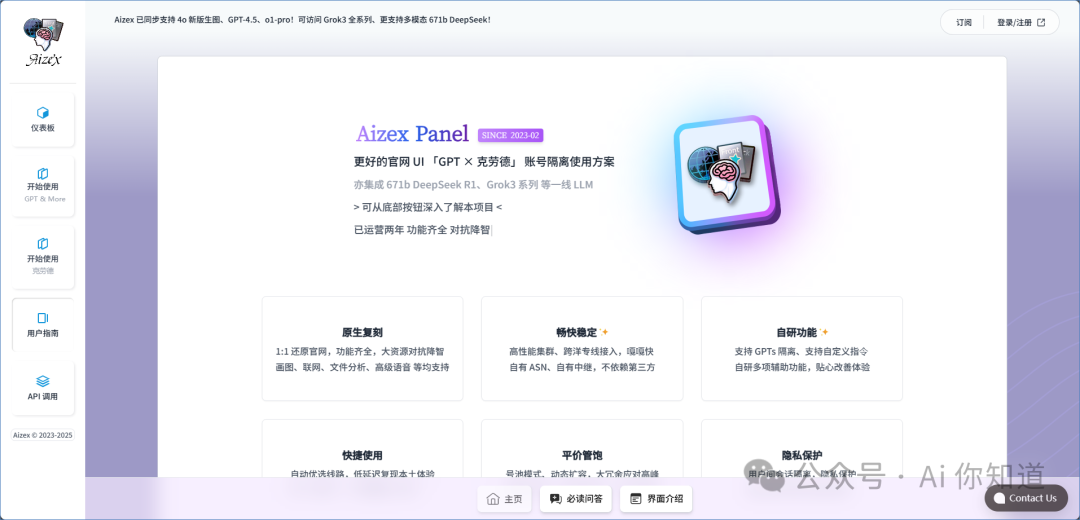Click text 支持 GPTs 隔离、支持自定义指令
Viewport: 1080px width, 520px height.
(x=802, y=351)
